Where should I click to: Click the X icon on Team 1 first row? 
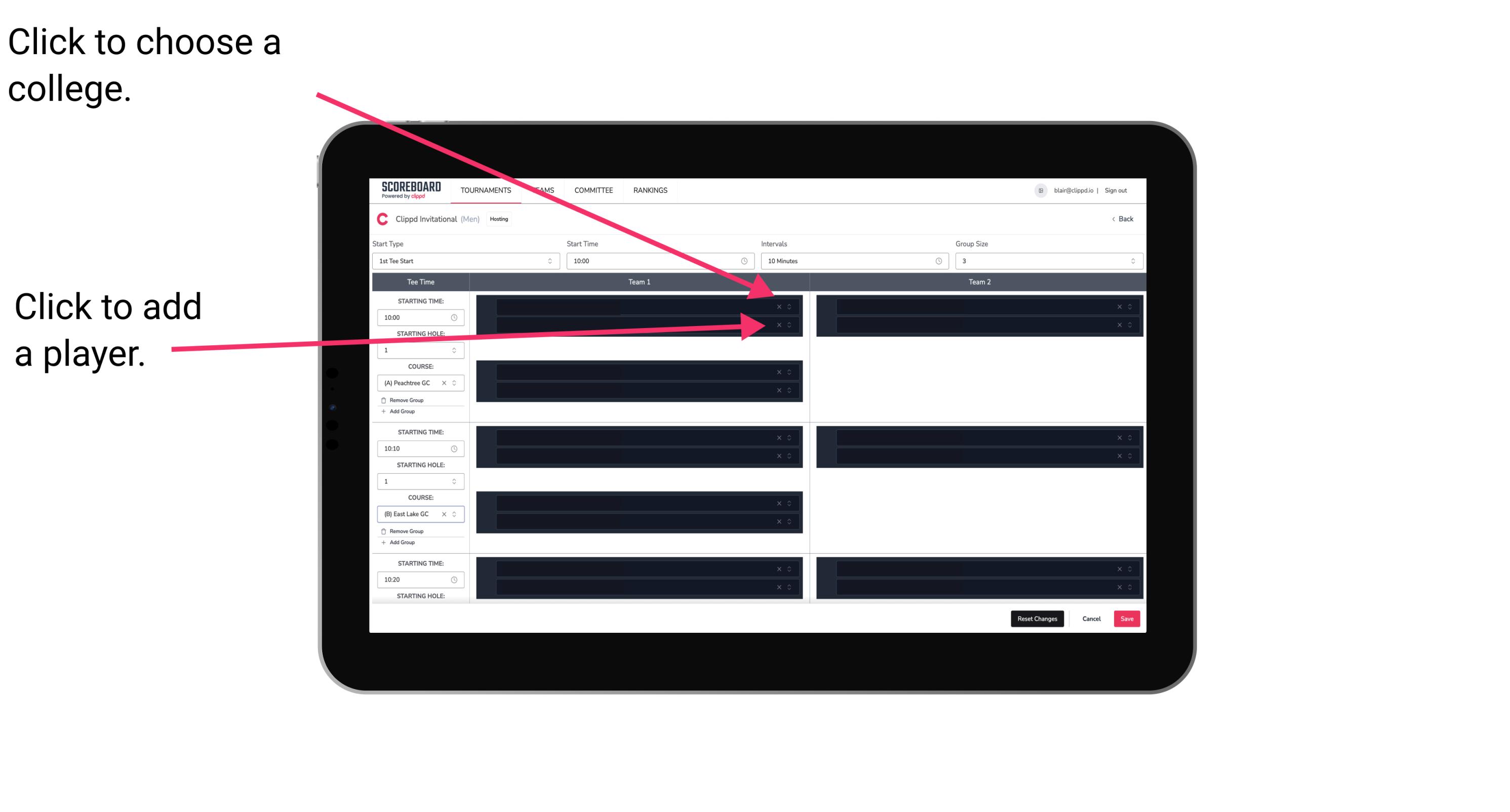click(x=779, y=307)
